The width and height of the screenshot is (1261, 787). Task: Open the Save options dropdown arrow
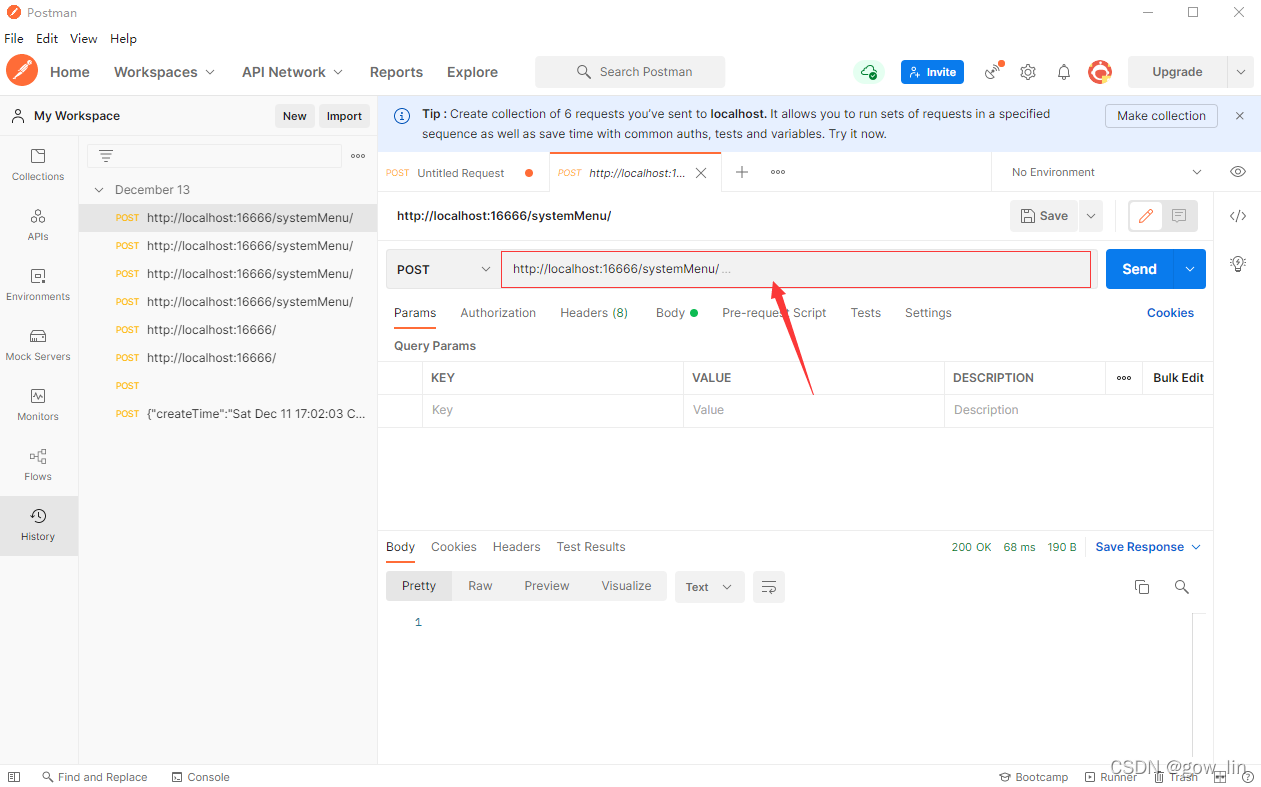(x=1091, y=216)
